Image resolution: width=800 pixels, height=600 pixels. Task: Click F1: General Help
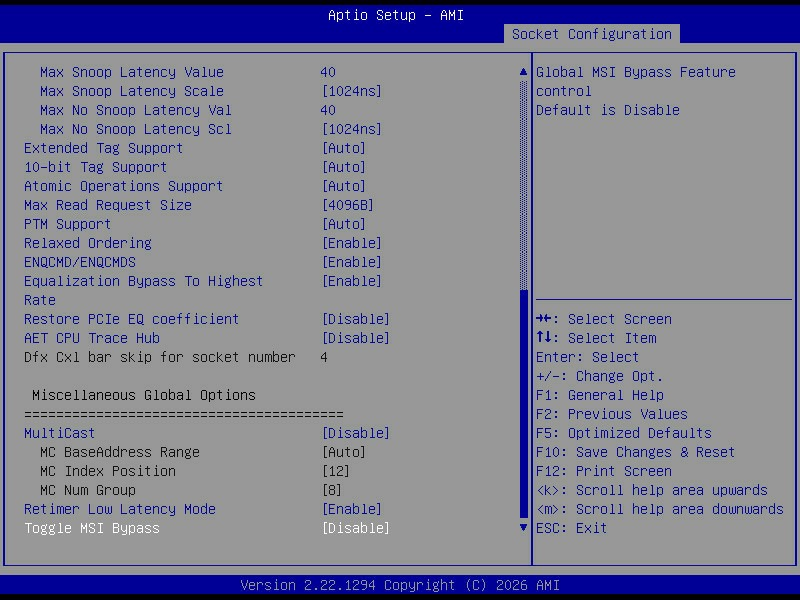599,395
